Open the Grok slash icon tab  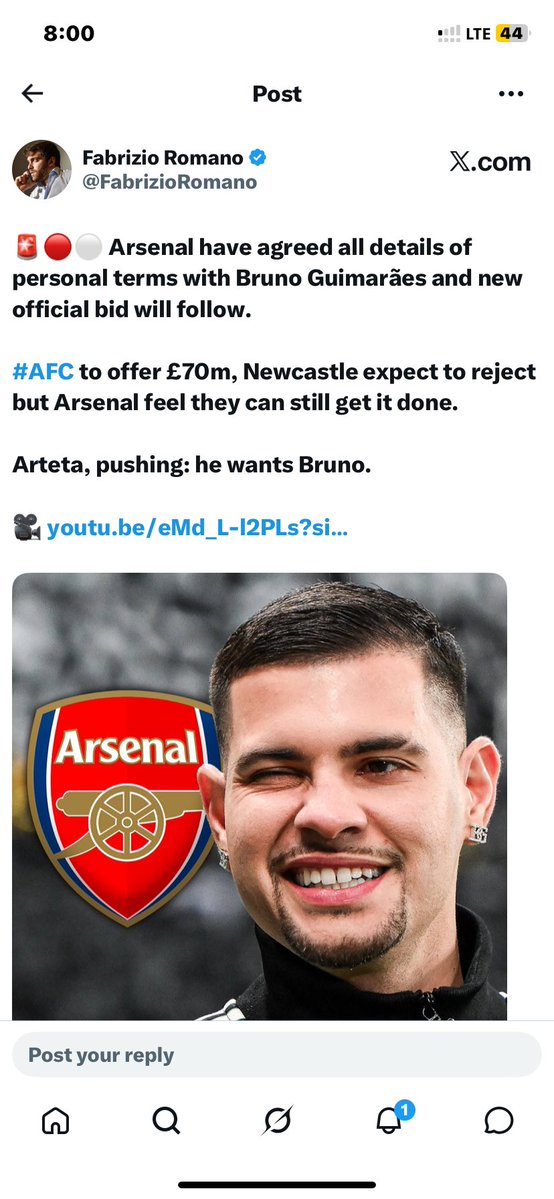pyautogui.click(x=277, y=1121)
